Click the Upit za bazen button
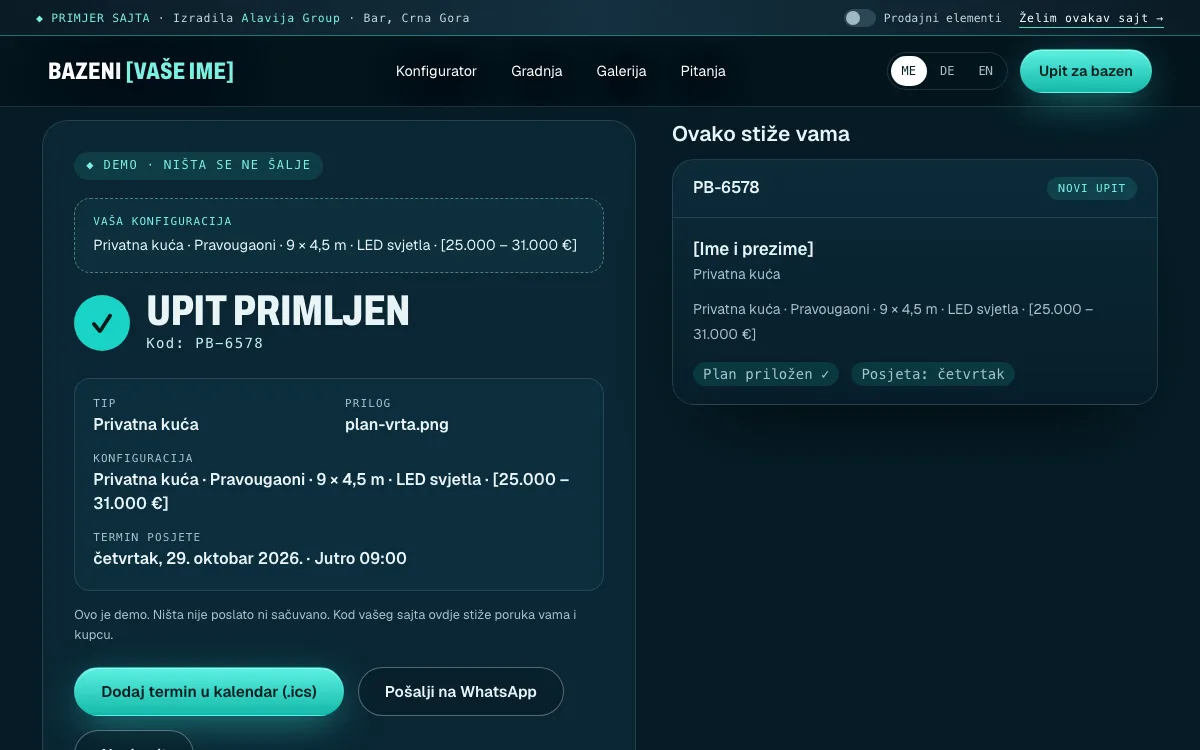The width and height of the screenshot is (1200, 750). [x=1086, y=71]
